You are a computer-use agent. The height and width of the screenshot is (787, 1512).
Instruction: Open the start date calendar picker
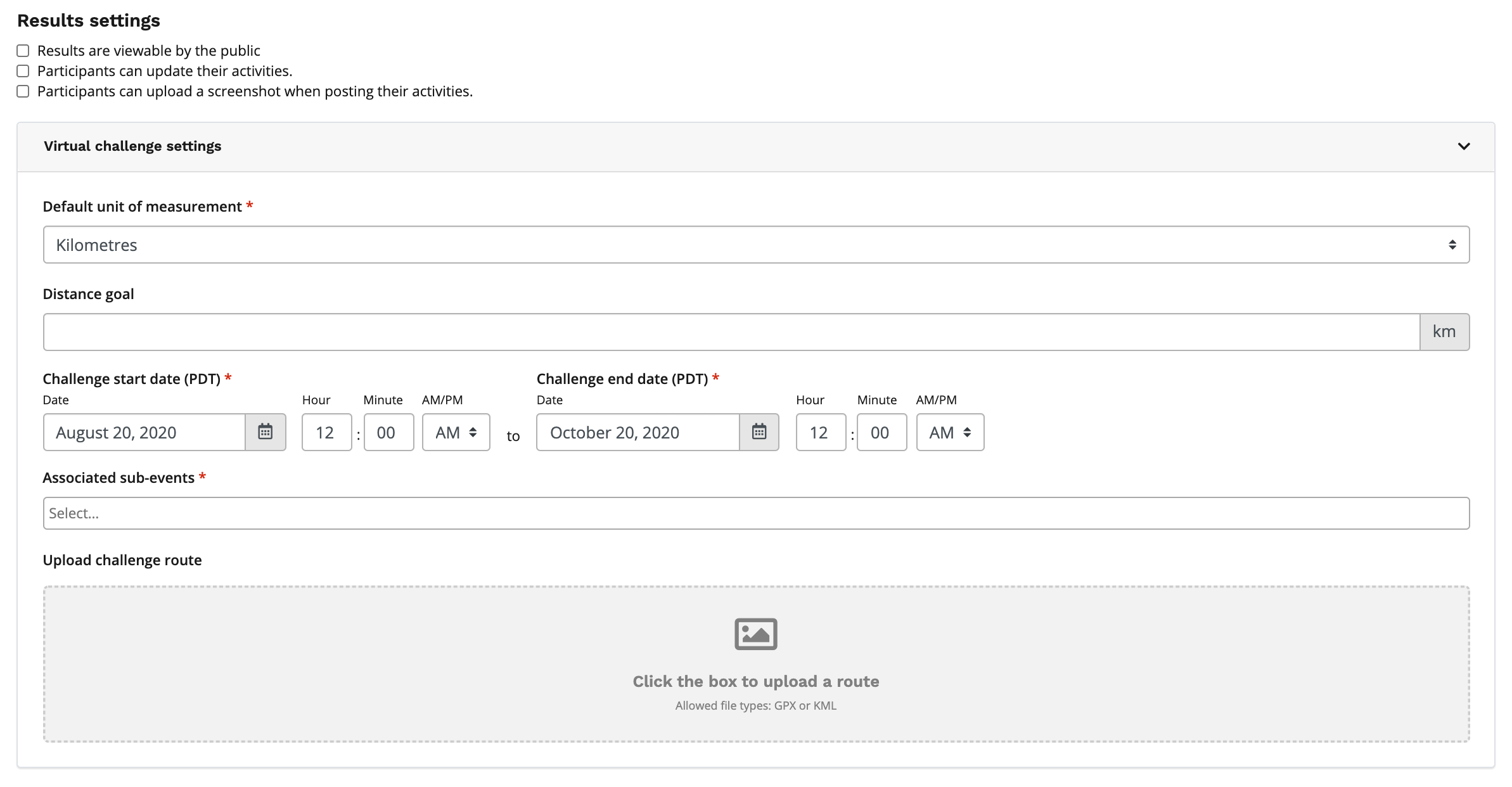point(265,432)
